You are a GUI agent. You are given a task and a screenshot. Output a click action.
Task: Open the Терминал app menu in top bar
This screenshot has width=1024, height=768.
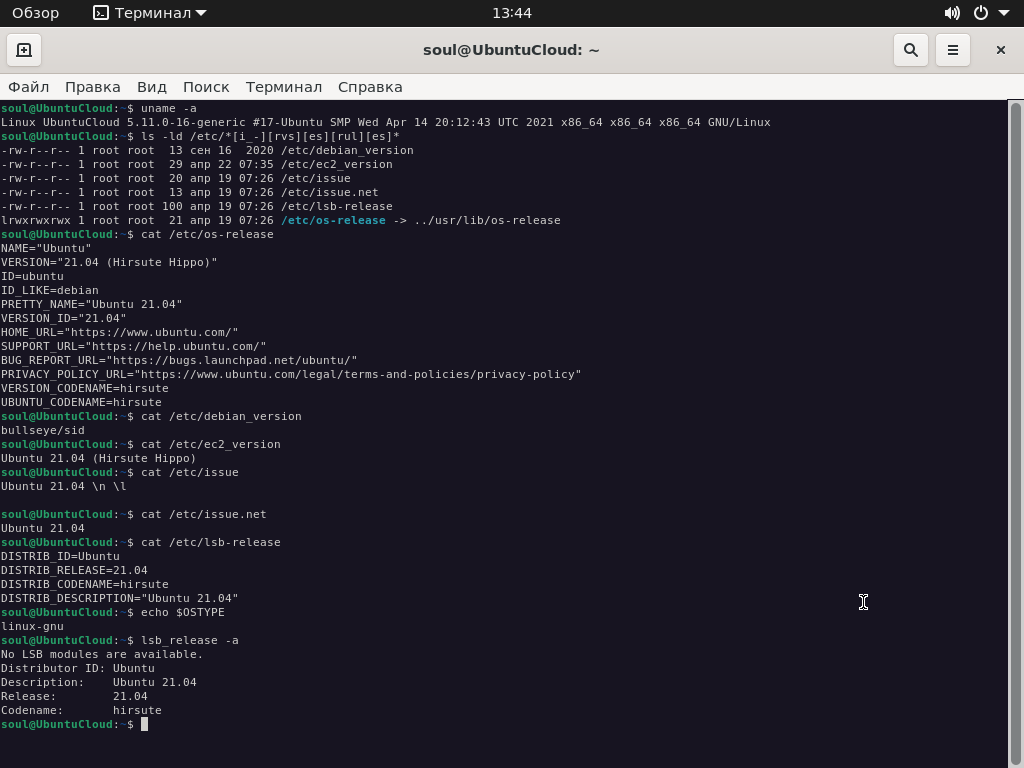tap(150, 13)
